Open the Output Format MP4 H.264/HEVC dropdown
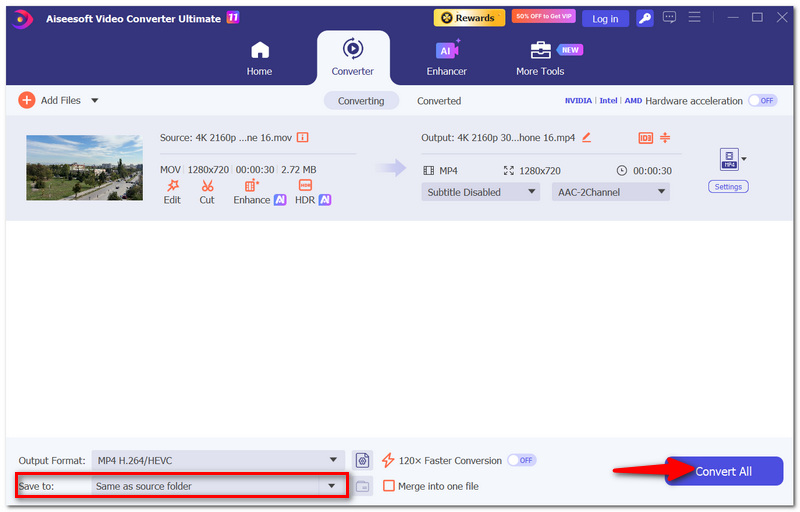The height and width of the screenshot is (512, 800). click(218, 460)
